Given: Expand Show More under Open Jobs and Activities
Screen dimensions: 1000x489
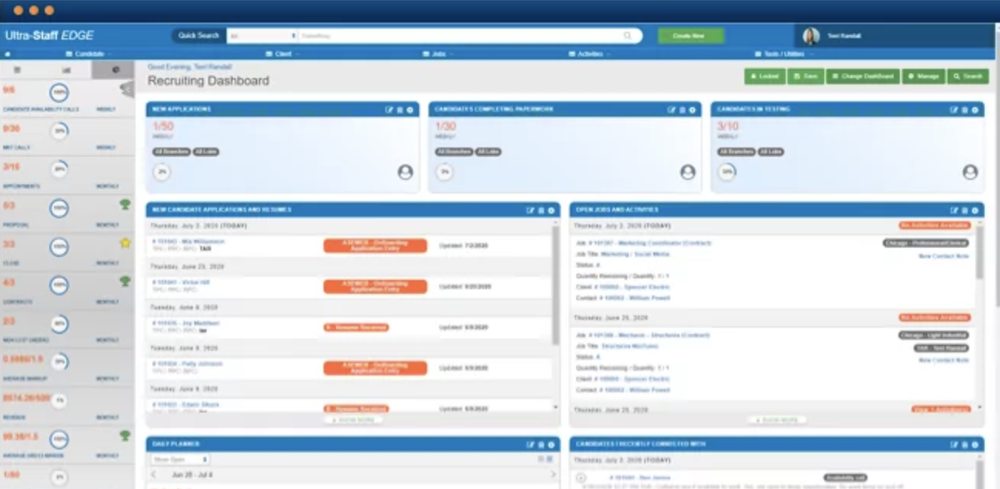Looking at the screenshot, I should (777, 420).
